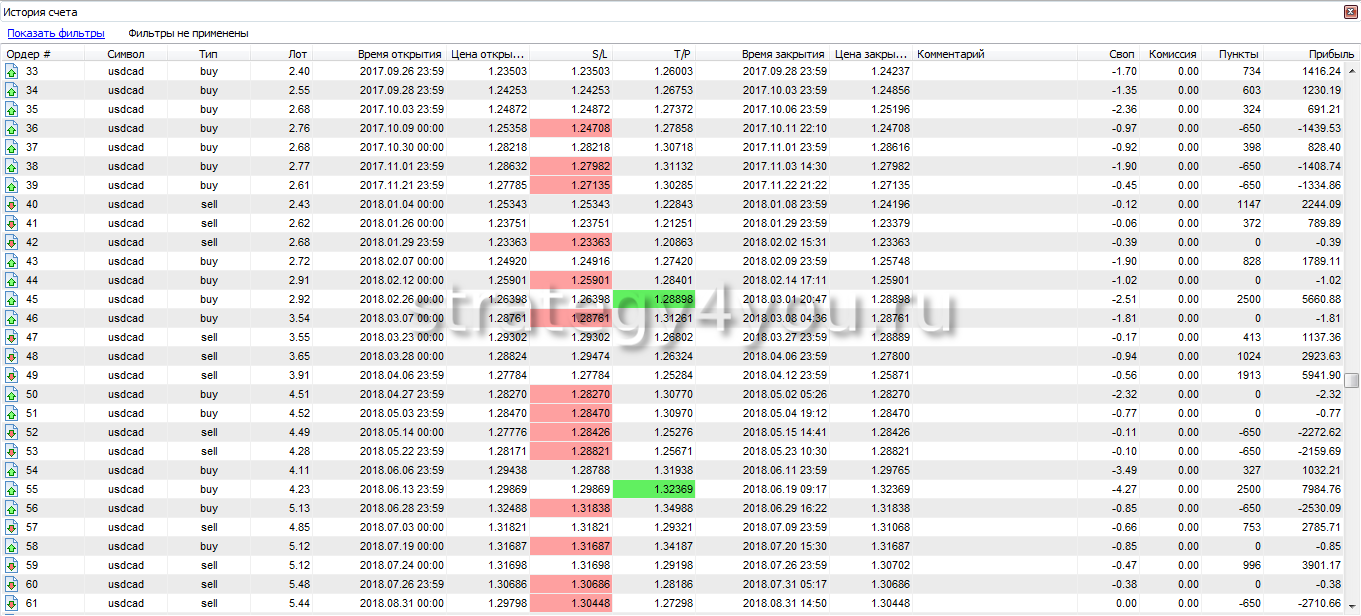This screenshot has width=1361, height=616.
Task: Click the vertical scrollbar thumb on the right
Action: [1351, 380]
